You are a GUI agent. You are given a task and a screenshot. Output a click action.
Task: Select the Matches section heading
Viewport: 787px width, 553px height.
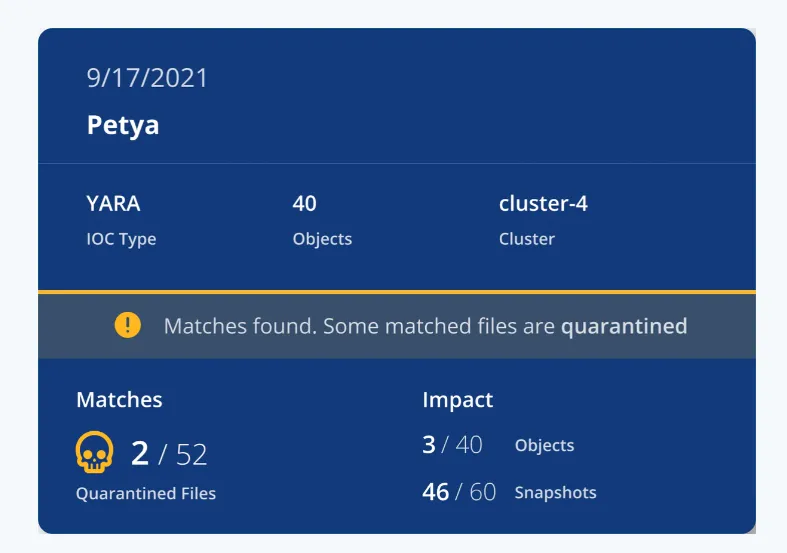tap(119, 400)
